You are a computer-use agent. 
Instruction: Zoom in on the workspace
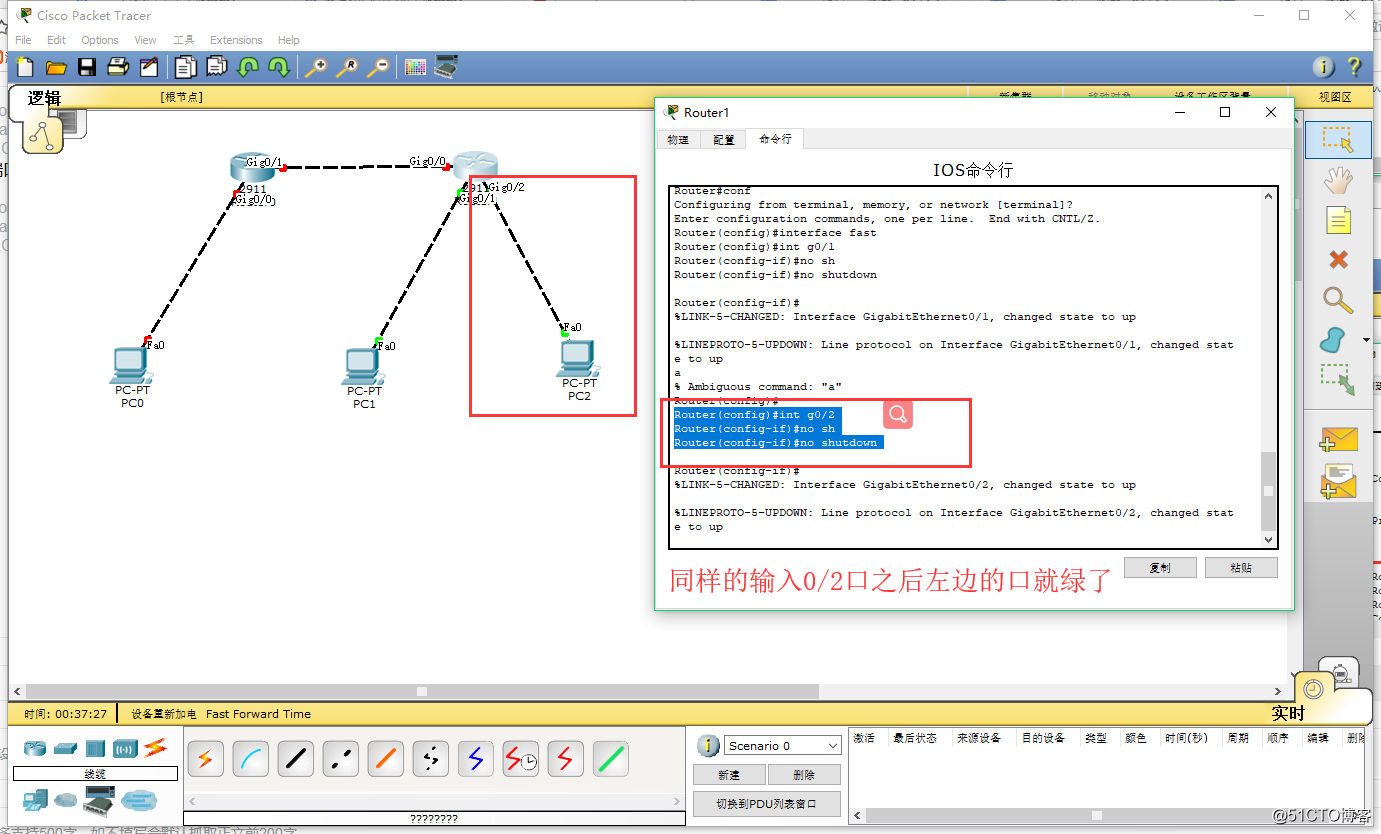tap(316, 67)
